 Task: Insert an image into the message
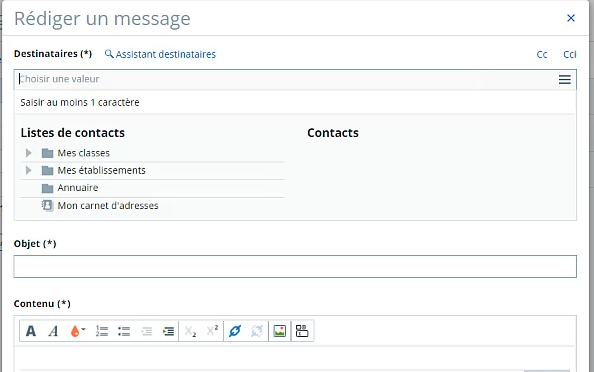[x=280, y=331]
